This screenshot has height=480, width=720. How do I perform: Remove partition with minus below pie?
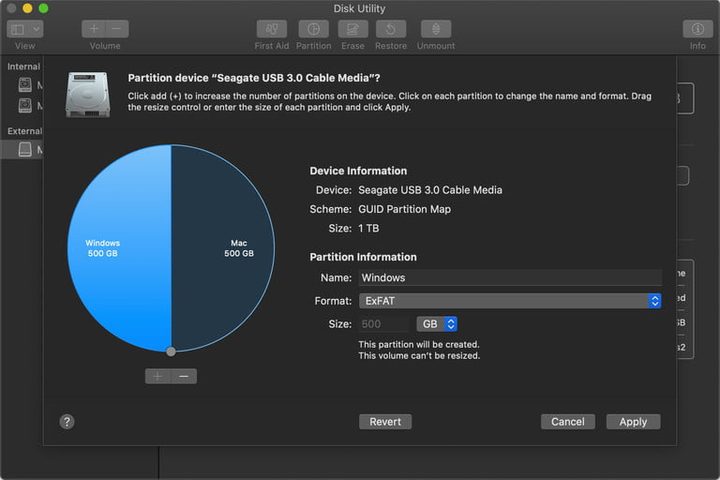pyautogui.click(x=183, y=376)
